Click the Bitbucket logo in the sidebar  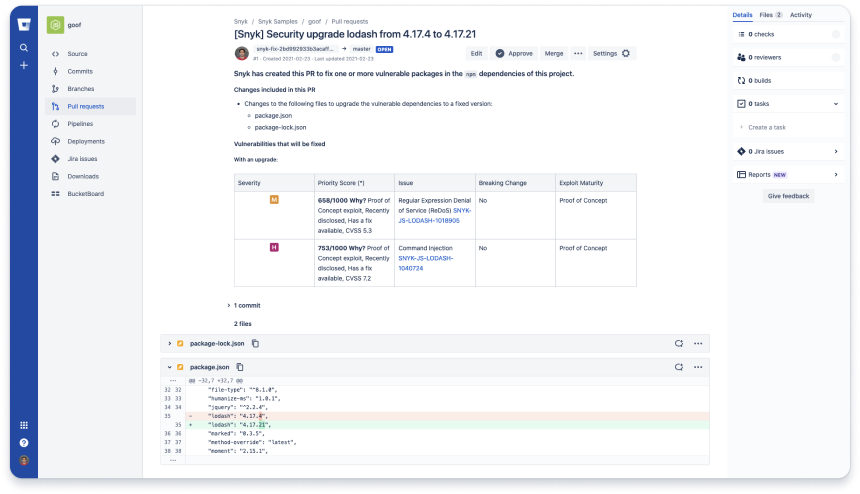click(23, 26)
